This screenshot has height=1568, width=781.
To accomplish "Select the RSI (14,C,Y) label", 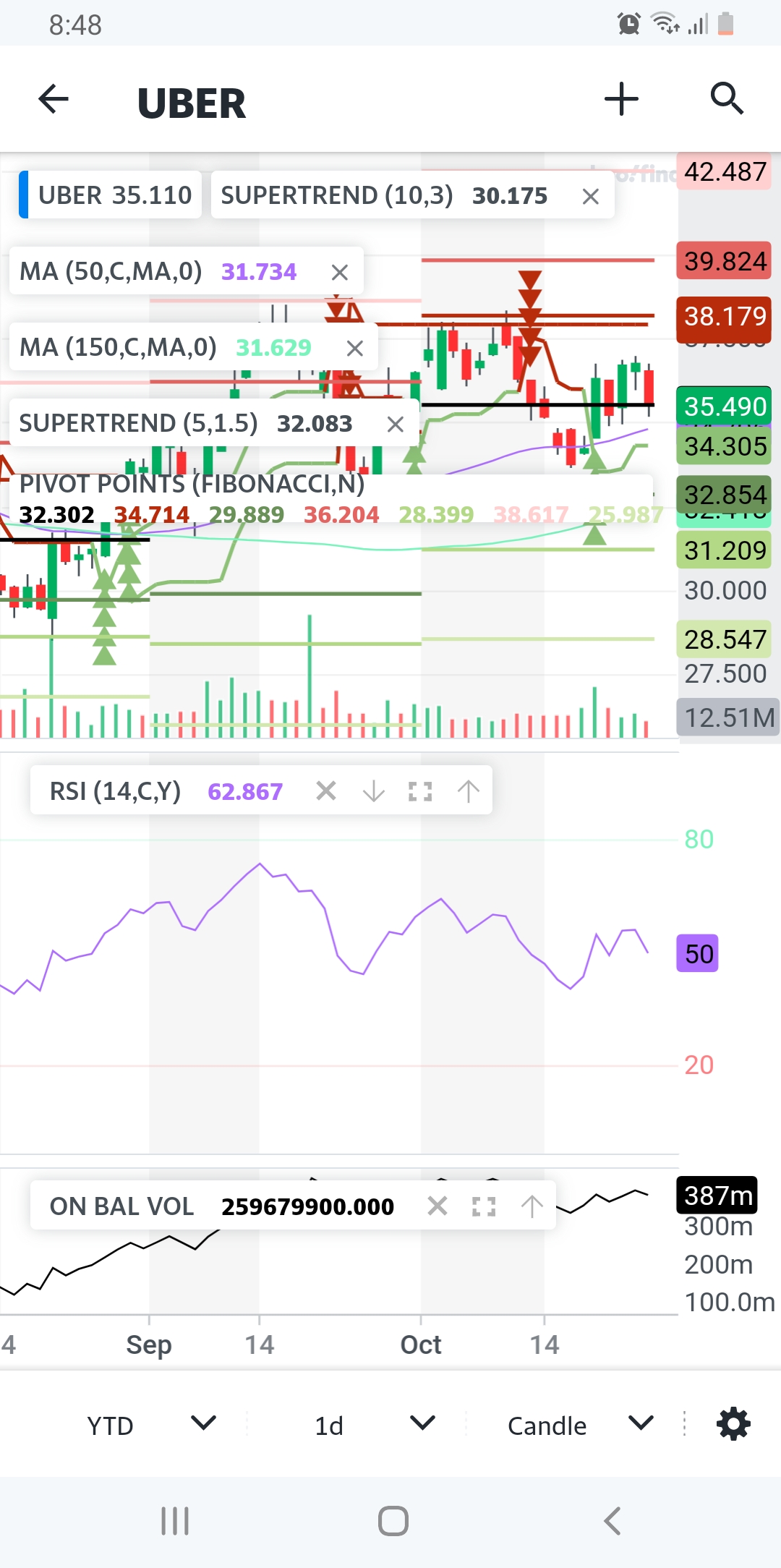I will 115,791.
